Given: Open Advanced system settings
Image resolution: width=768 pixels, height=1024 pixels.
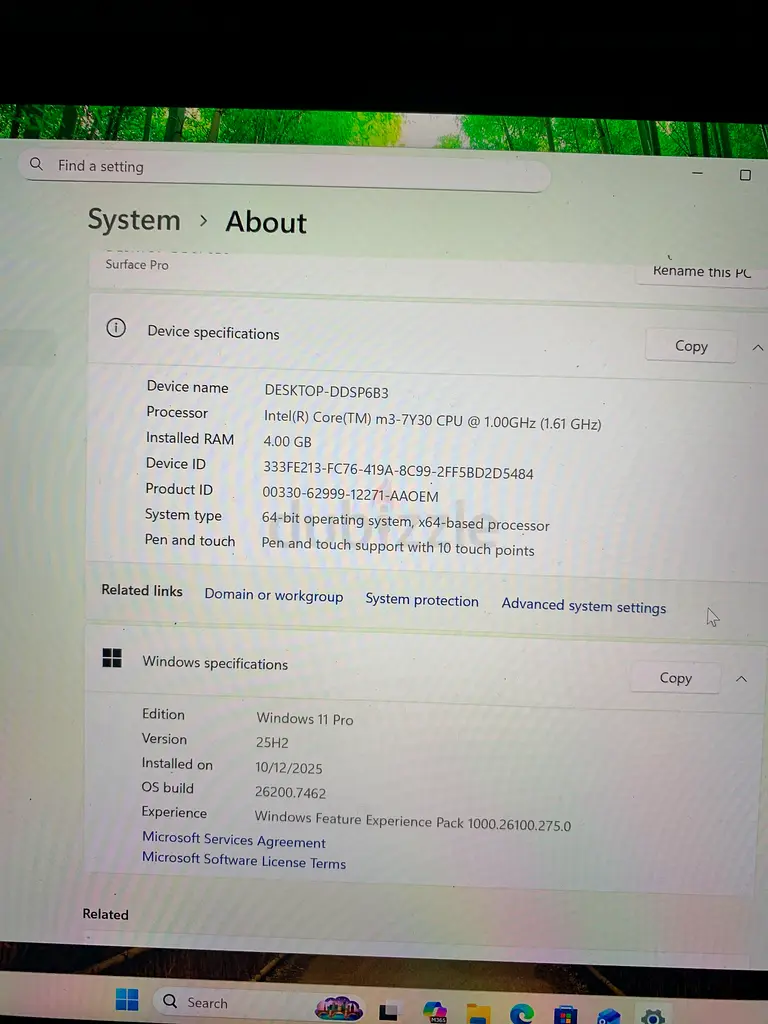Looking at the screenshot, I should (x=583, y=606).
